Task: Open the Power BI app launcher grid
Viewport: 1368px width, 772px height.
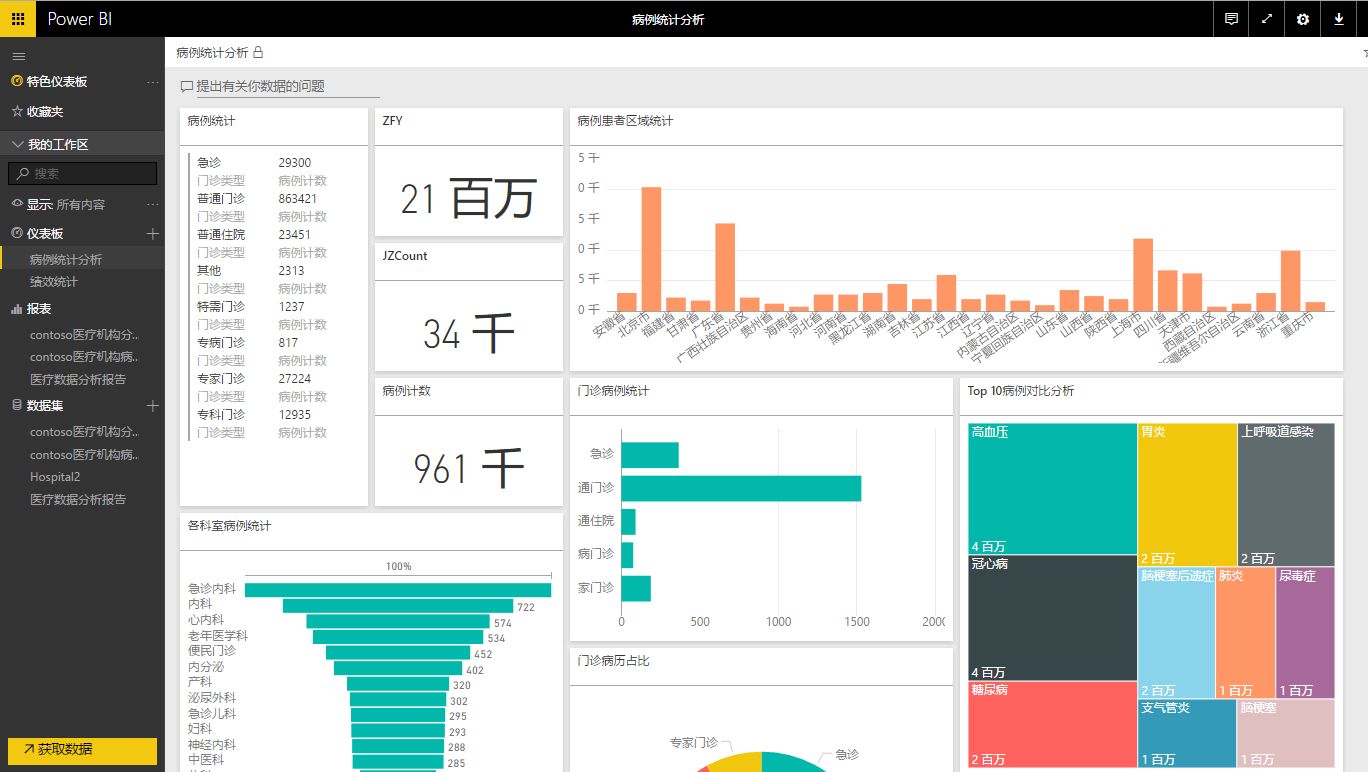Action: tap(18, 19)
